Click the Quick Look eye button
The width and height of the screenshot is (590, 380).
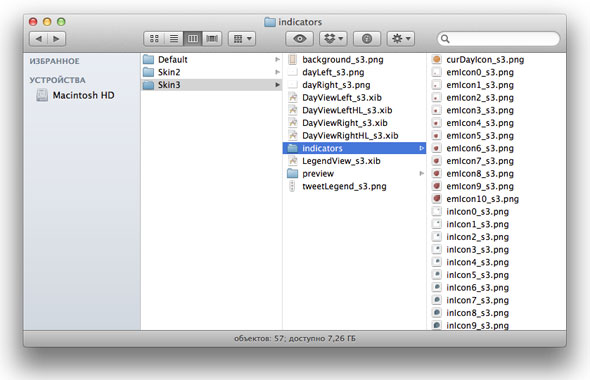click(x=300, y=39)
